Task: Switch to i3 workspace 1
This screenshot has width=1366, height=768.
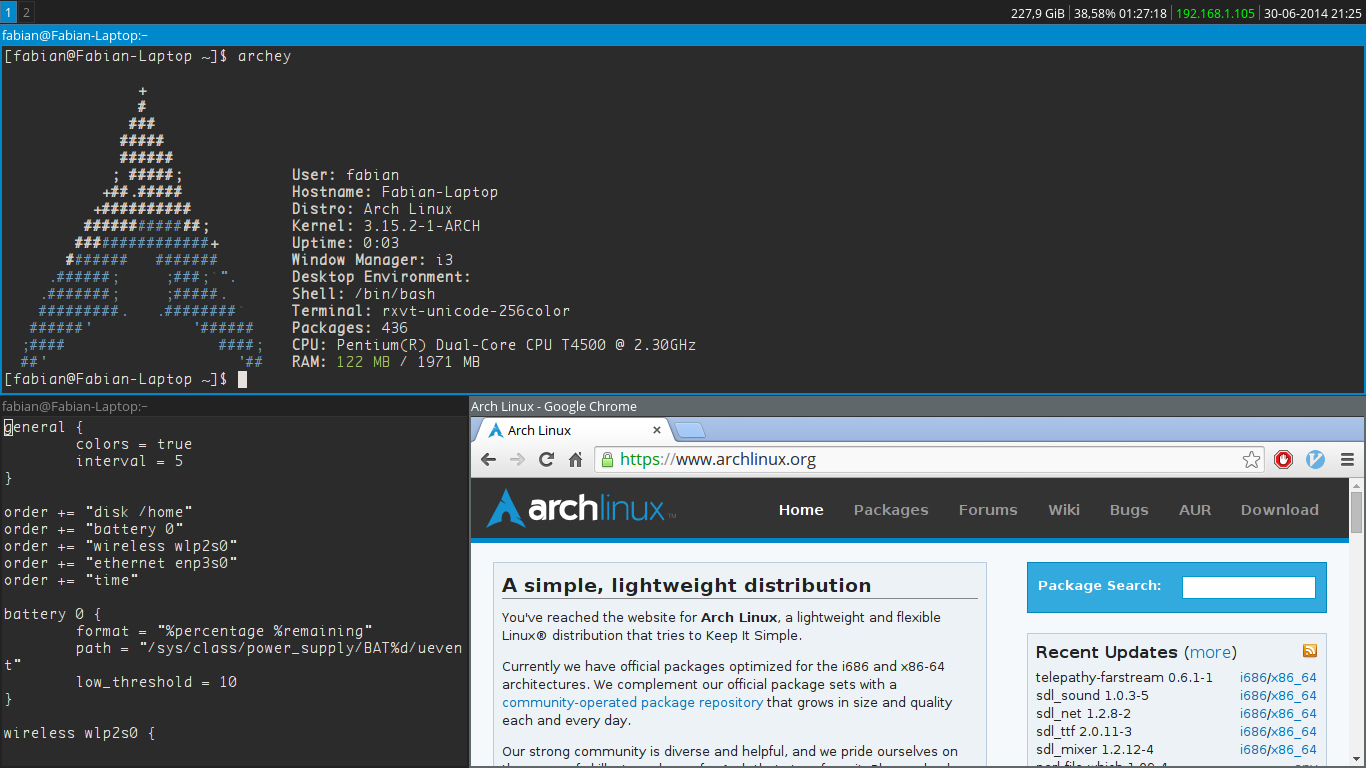Action: click(8, 12)
